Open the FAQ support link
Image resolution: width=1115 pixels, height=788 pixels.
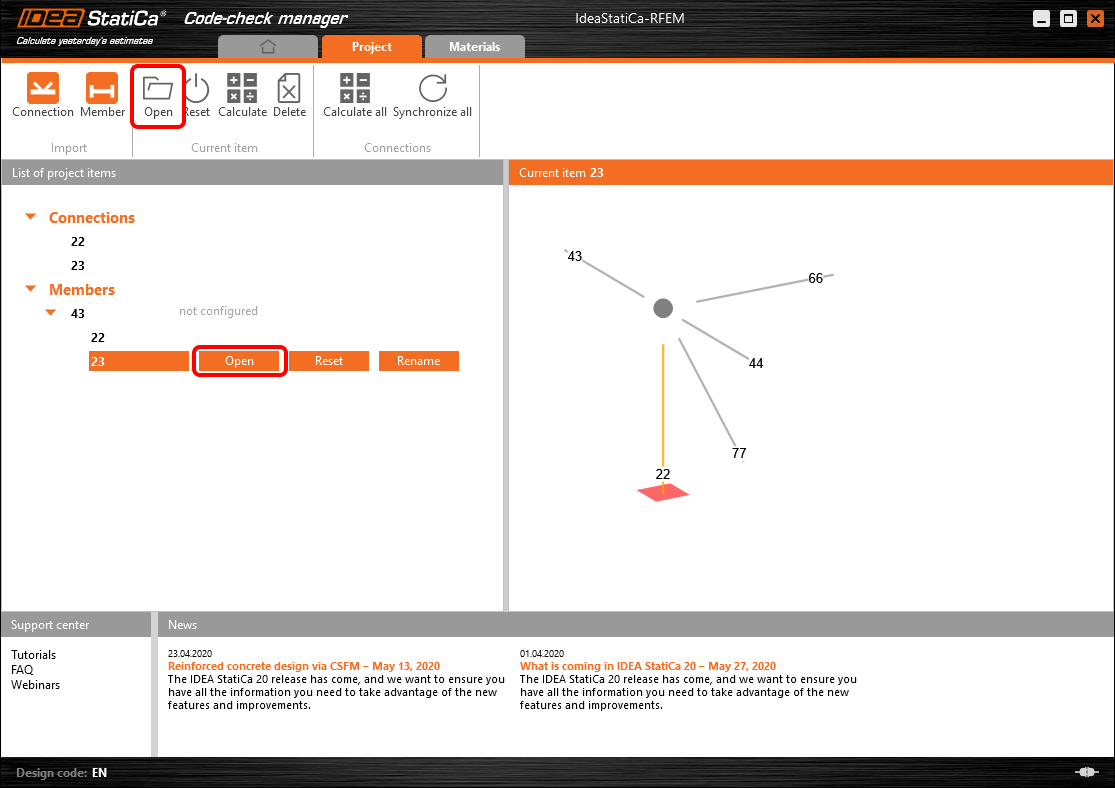click(x=22, y=670)
